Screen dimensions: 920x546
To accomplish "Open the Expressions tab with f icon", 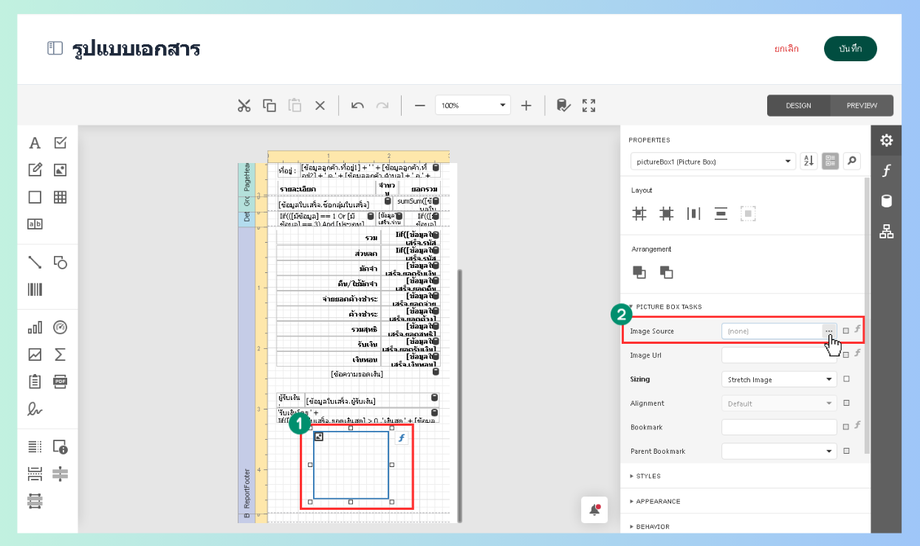I will 886,171.
